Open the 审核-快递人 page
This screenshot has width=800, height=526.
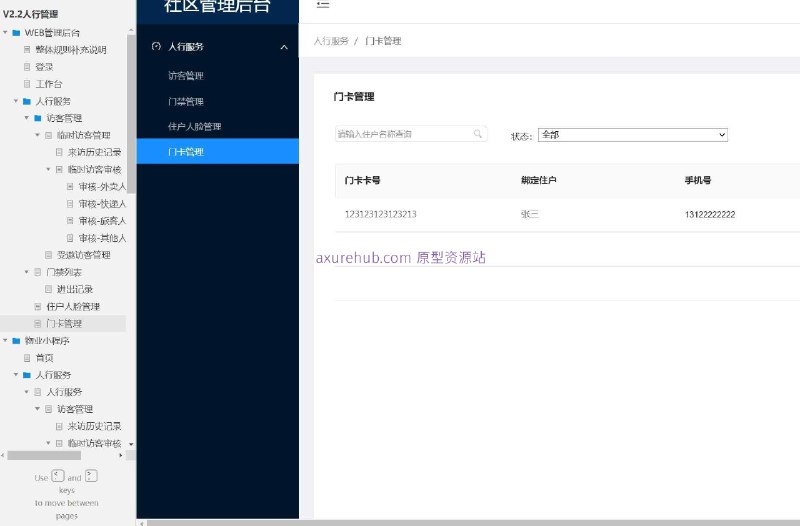point(102,204)
